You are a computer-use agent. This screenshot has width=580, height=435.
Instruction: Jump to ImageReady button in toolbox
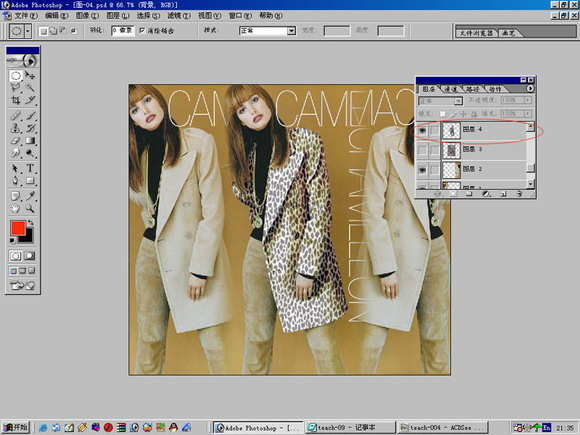(23, 285)
